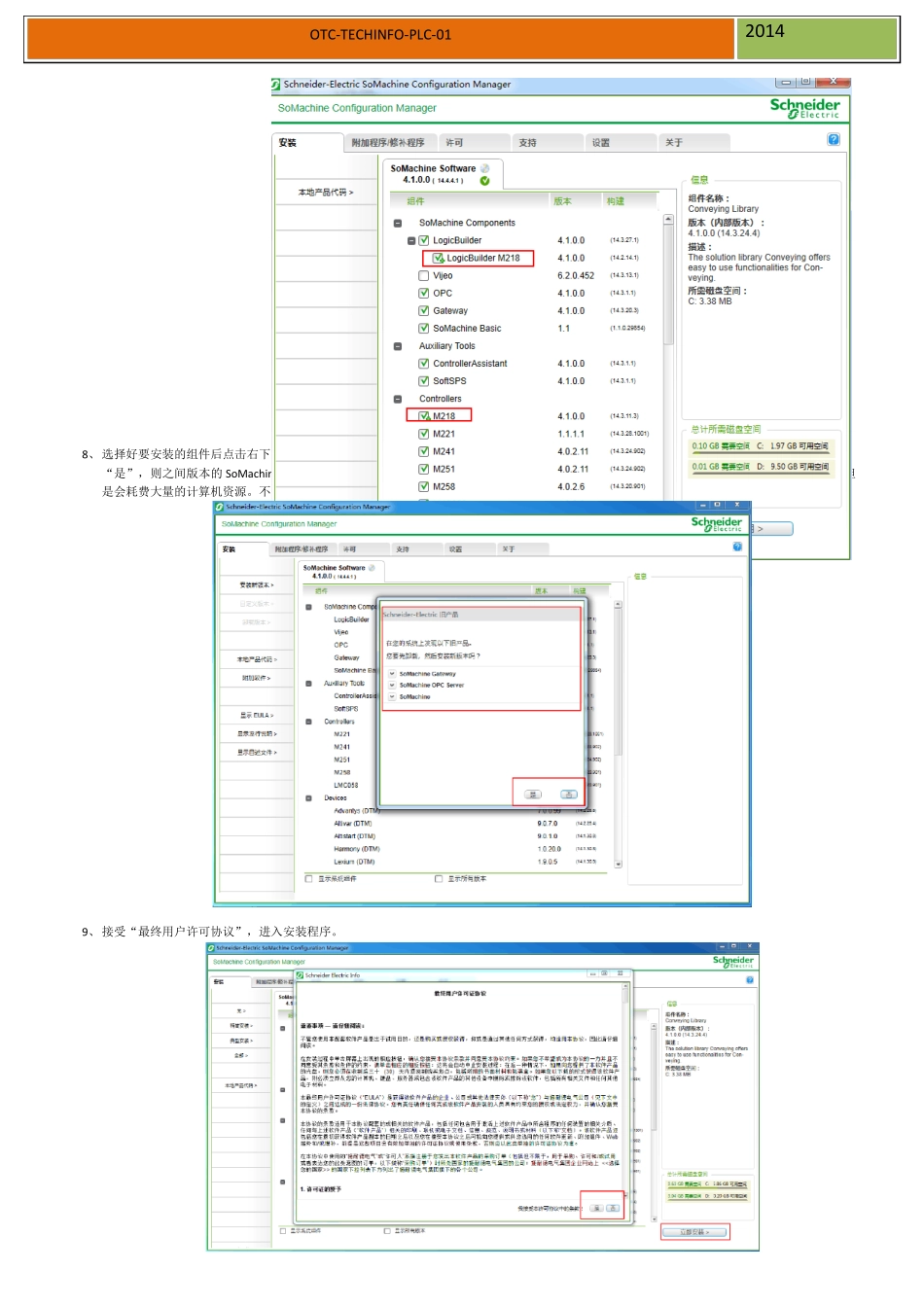The image size is (924, 1307).
Task: Select SoMachine Software 4.1.0.0 tab
Action: coord(441,174)
